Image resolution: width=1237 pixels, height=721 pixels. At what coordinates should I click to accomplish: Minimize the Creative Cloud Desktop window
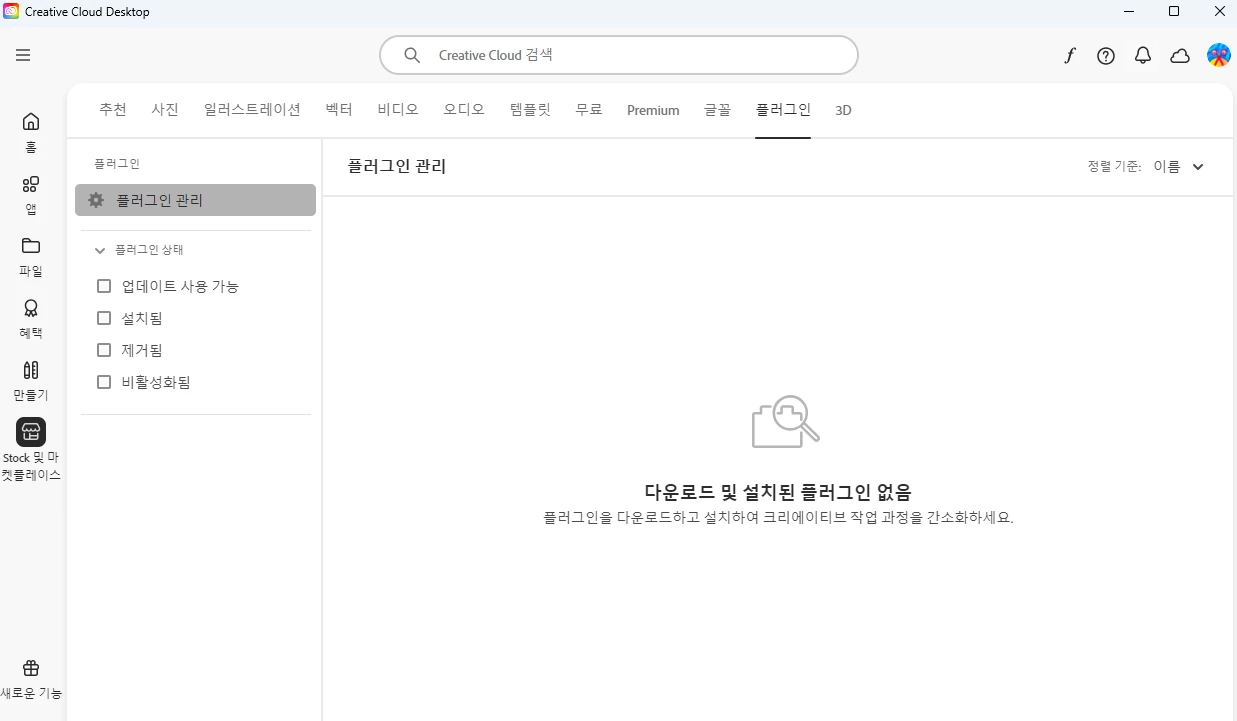coord(1128,11)
